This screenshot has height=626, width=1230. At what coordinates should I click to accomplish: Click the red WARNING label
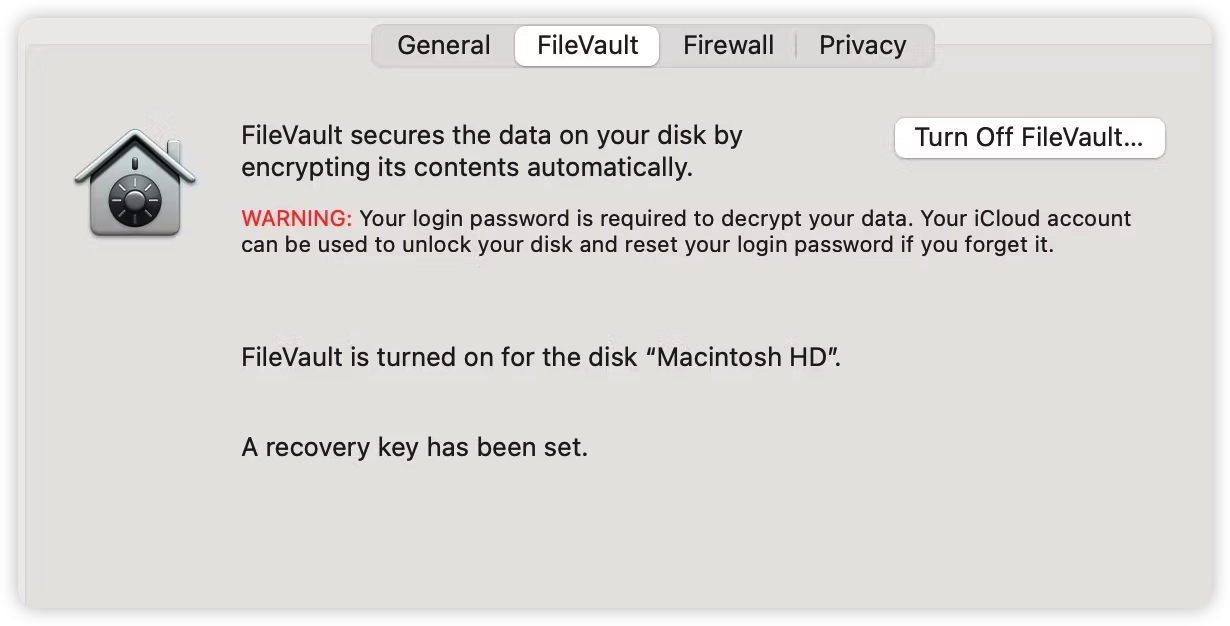297,218
